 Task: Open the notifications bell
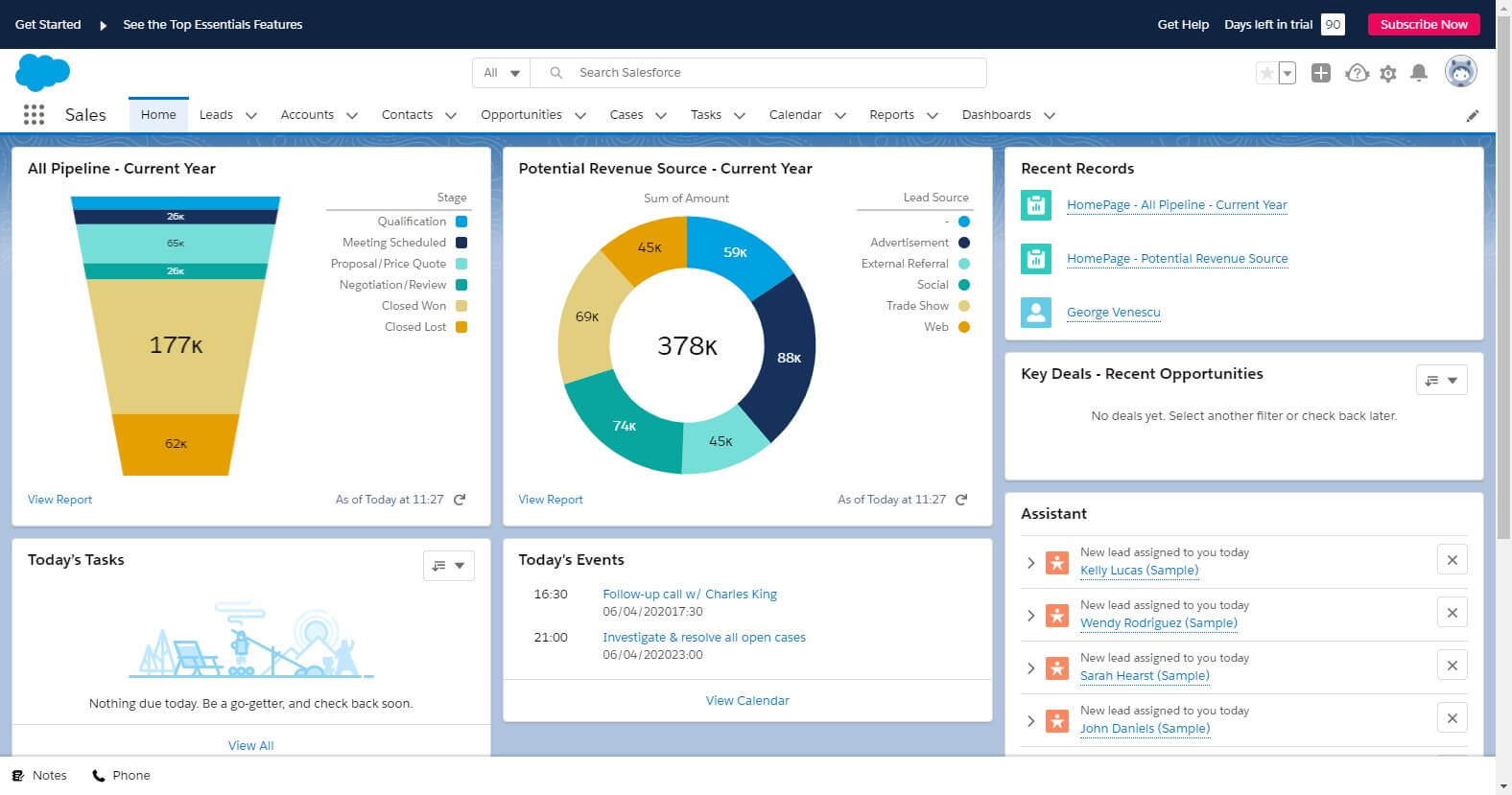click(x=1419, y=73)
